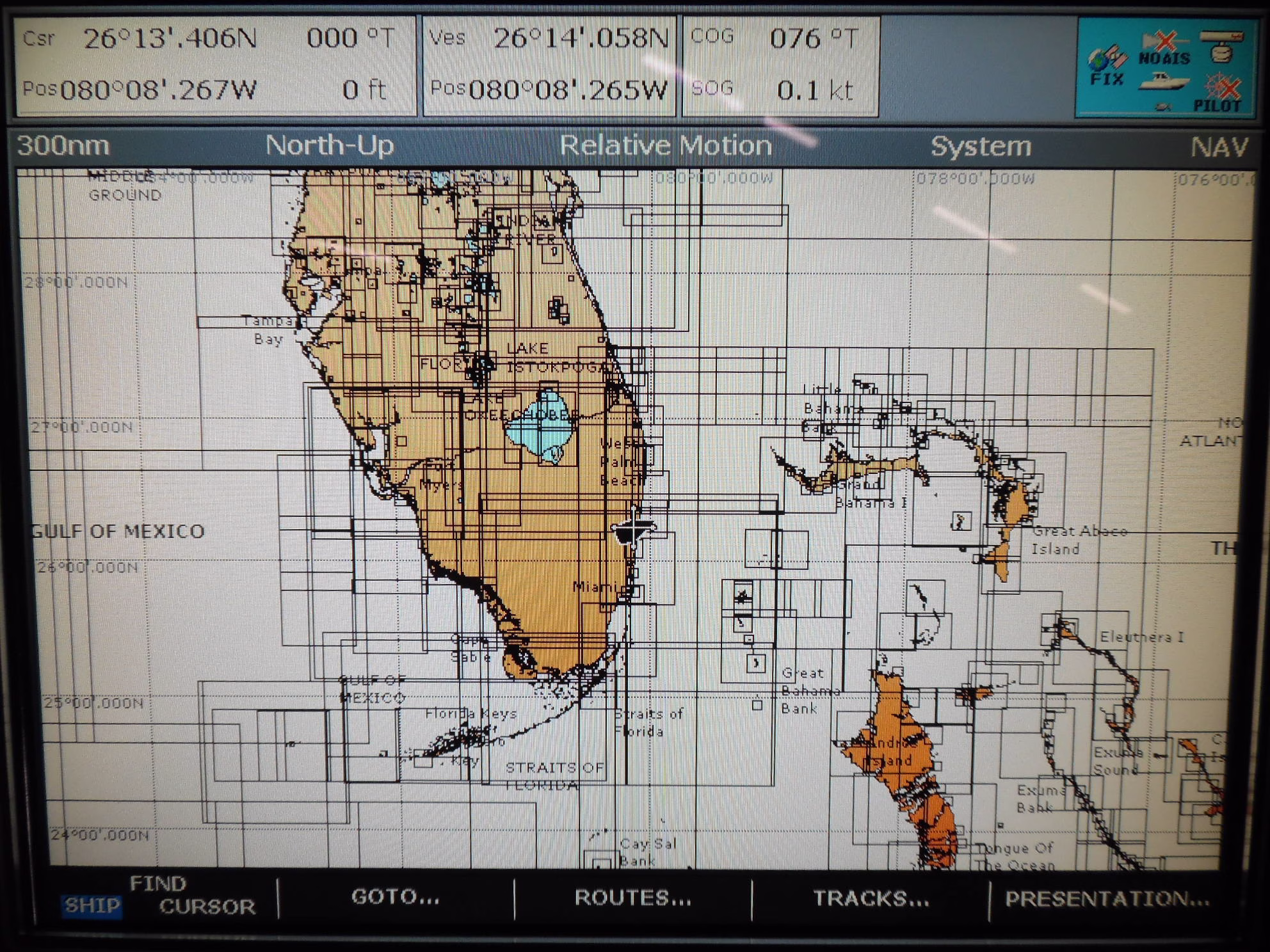Open the ROUTES... softkey menu
Screen dimensions: 1270x952
(x=632, y=898)
